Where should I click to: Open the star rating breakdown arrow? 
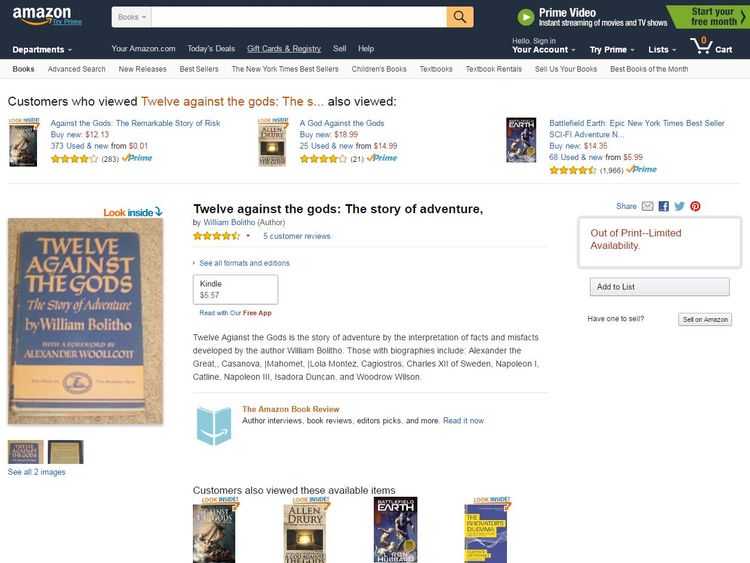tap(248, 236)
